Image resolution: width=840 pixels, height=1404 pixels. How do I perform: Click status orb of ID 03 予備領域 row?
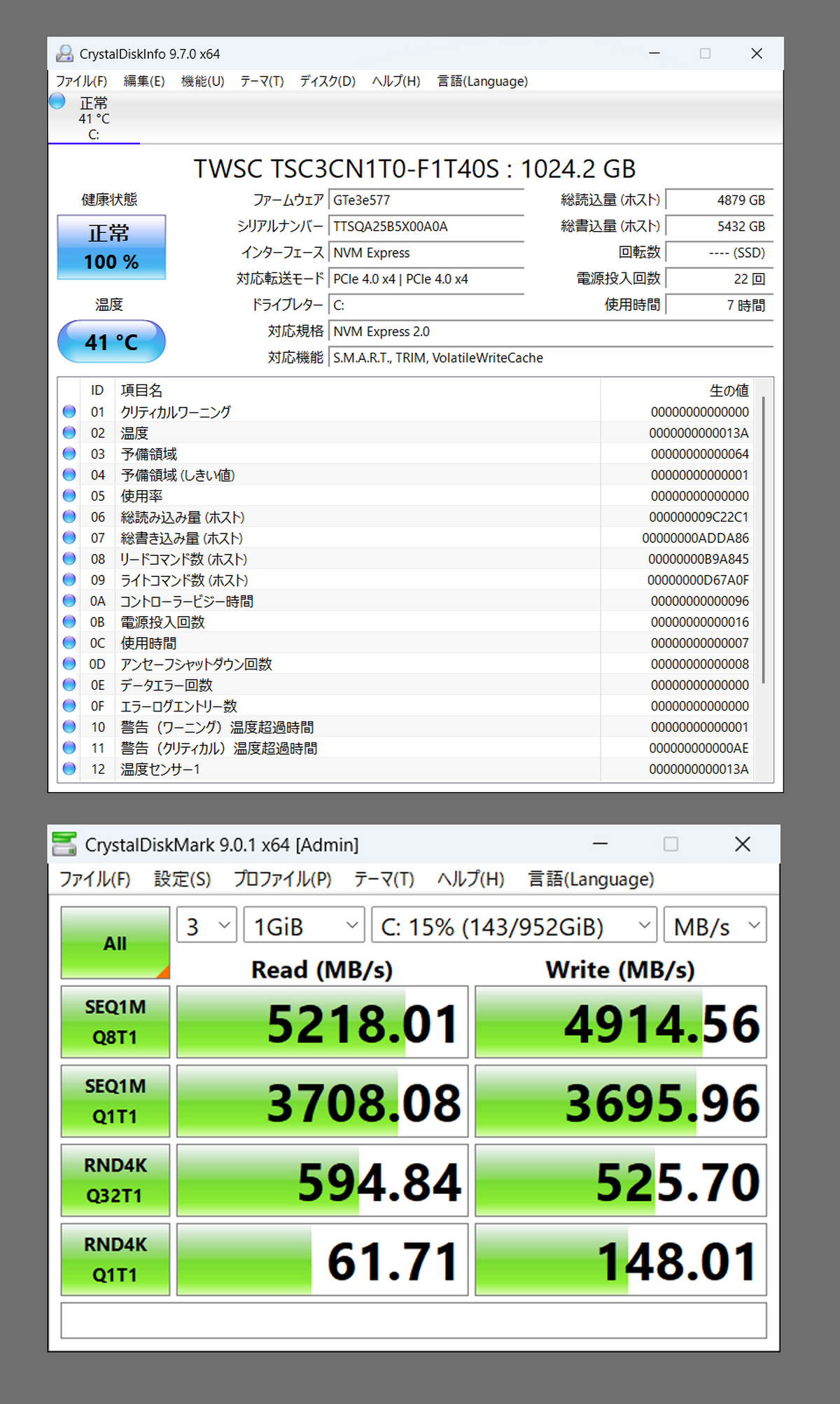point(69,454)
